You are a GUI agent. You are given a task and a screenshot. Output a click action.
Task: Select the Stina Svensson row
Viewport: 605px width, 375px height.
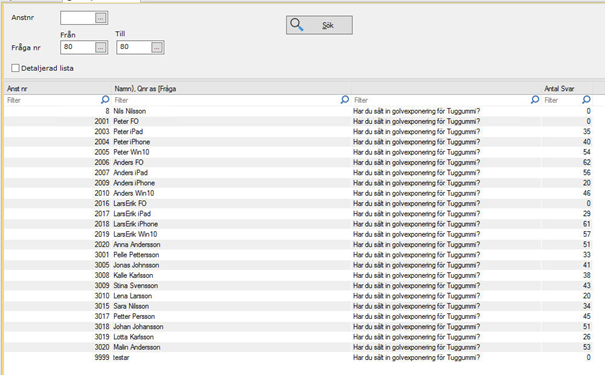(298, 285)
